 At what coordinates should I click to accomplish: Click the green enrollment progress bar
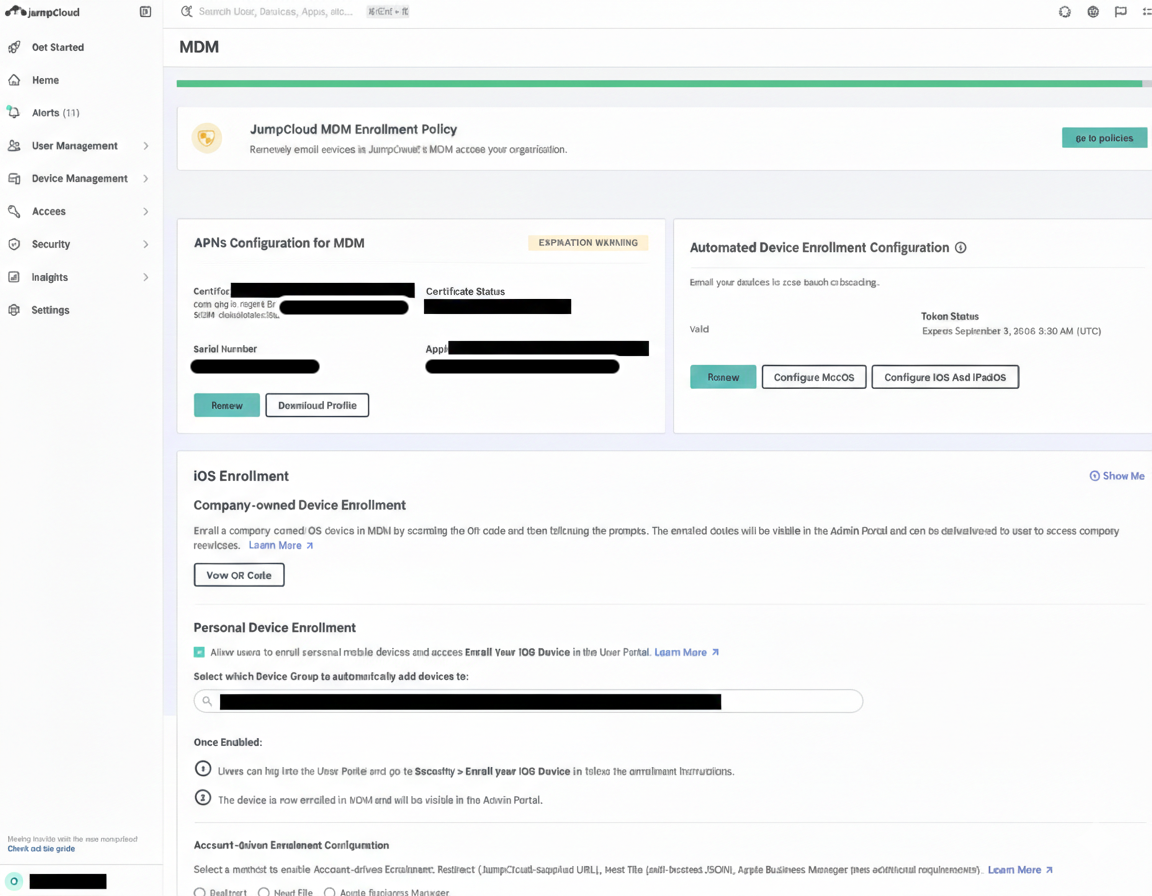click(658, 84)
